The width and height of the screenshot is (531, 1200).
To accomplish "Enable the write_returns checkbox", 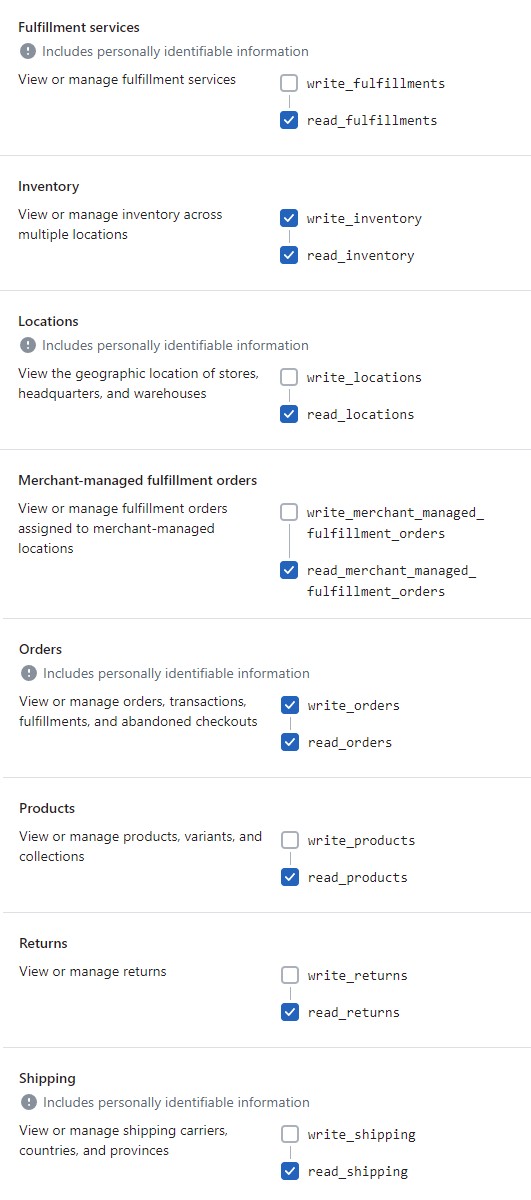I will [x=290, y=975].
